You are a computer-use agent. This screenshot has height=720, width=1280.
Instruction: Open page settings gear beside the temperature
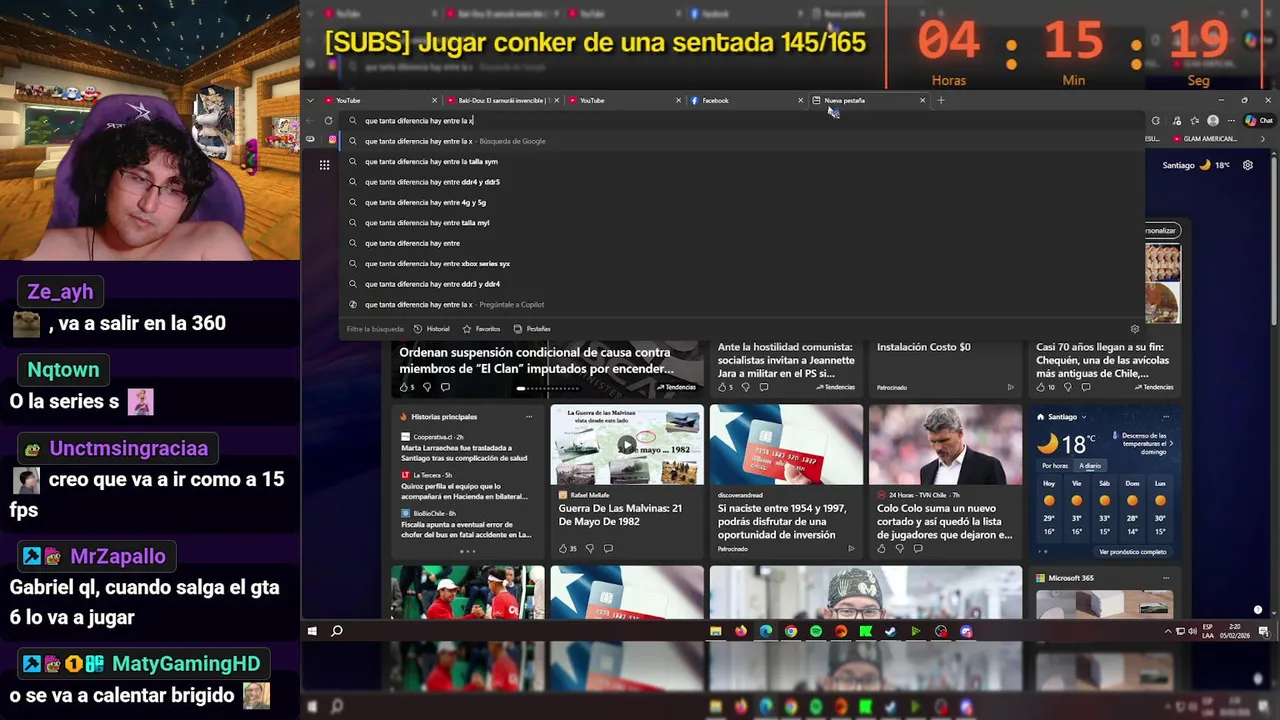[1247, 165]
